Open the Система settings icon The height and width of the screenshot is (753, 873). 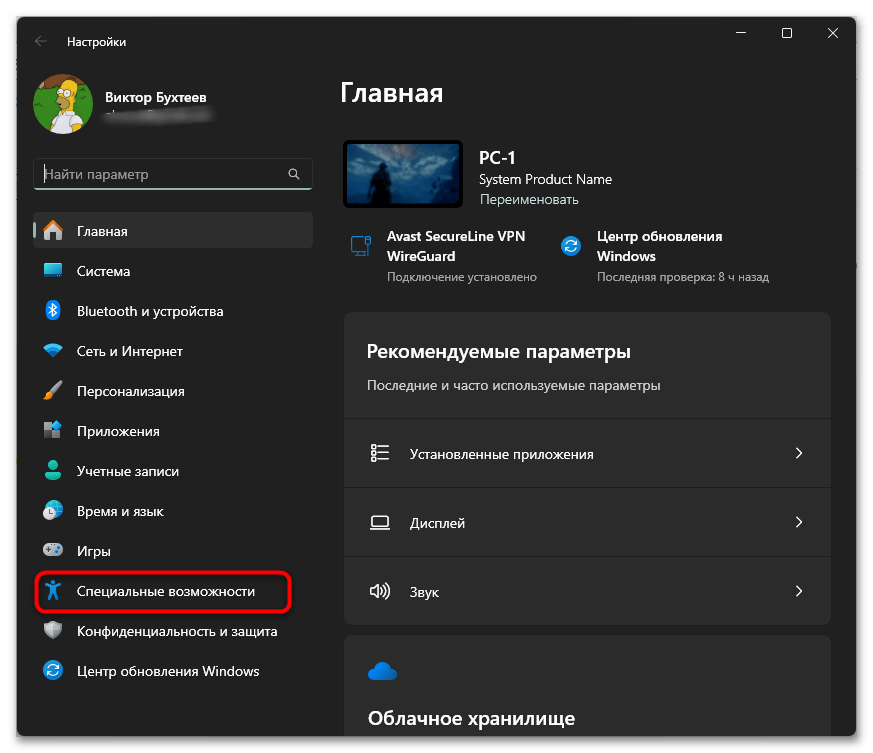[x=53, y=270]
